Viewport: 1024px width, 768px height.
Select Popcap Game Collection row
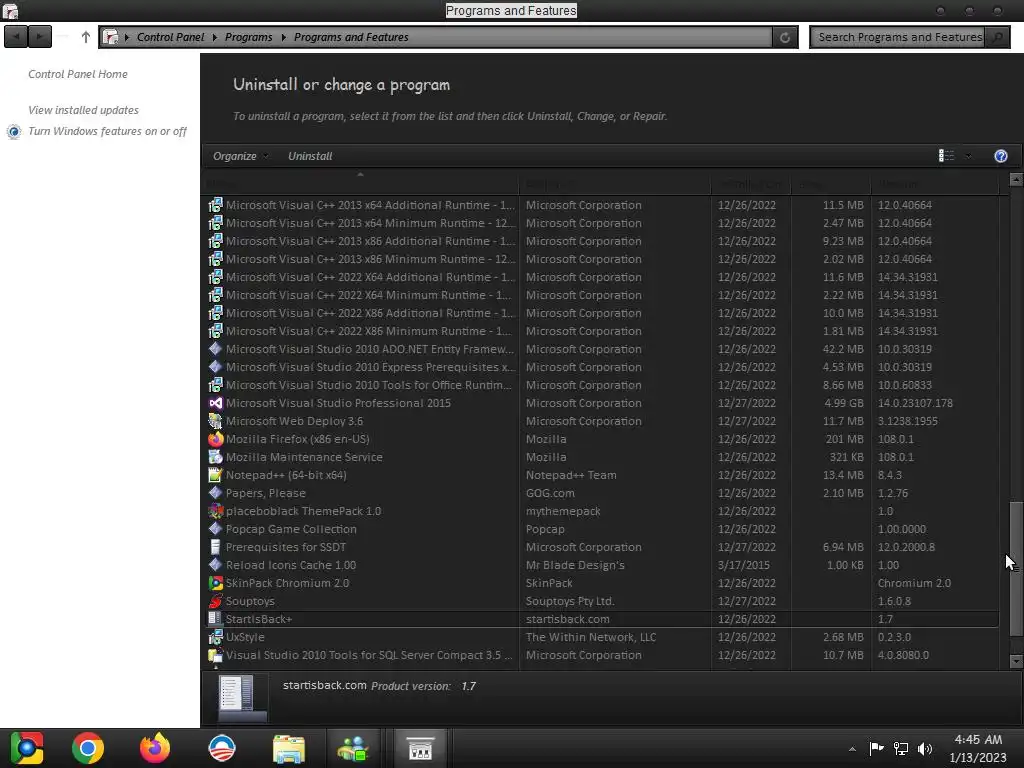(603, 529)
